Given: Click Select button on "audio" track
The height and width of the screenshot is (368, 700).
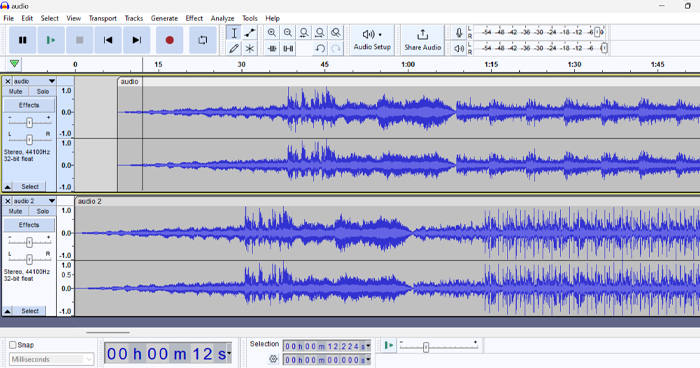Looking at the screenshot, I should [30, 187].
